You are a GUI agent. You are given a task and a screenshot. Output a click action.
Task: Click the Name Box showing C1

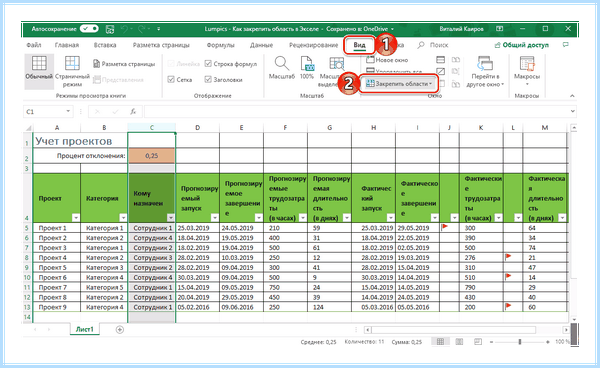[x=44, y=111]
